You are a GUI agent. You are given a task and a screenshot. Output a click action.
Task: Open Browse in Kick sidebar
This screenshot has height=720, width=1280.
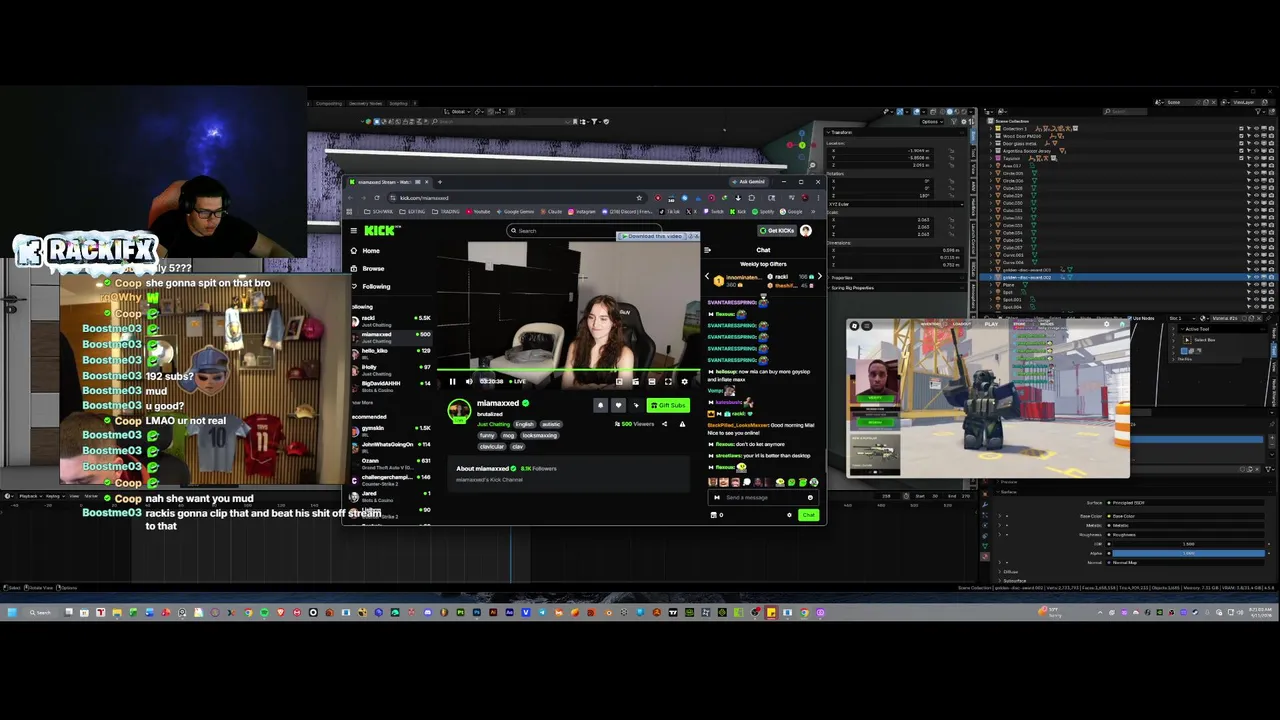[x=373, y=268]
